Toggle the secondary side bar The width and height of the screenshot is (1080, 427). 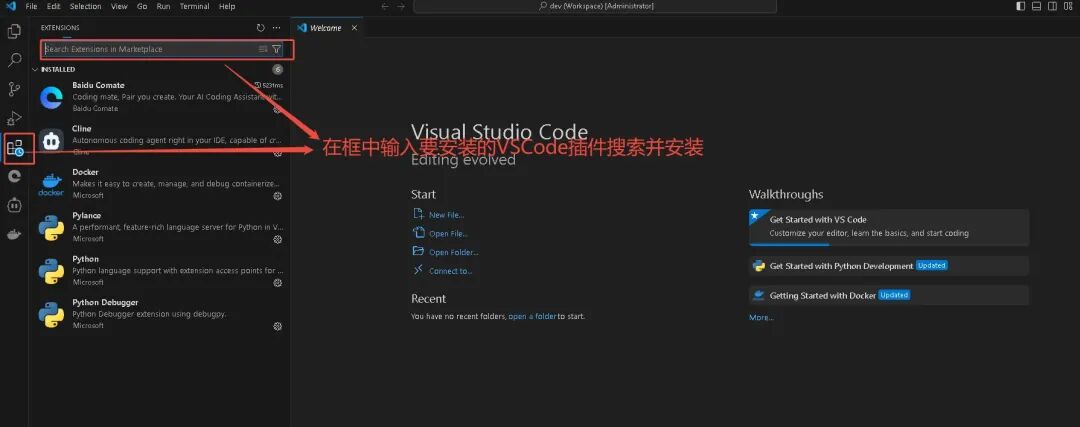pos(1052,6)
